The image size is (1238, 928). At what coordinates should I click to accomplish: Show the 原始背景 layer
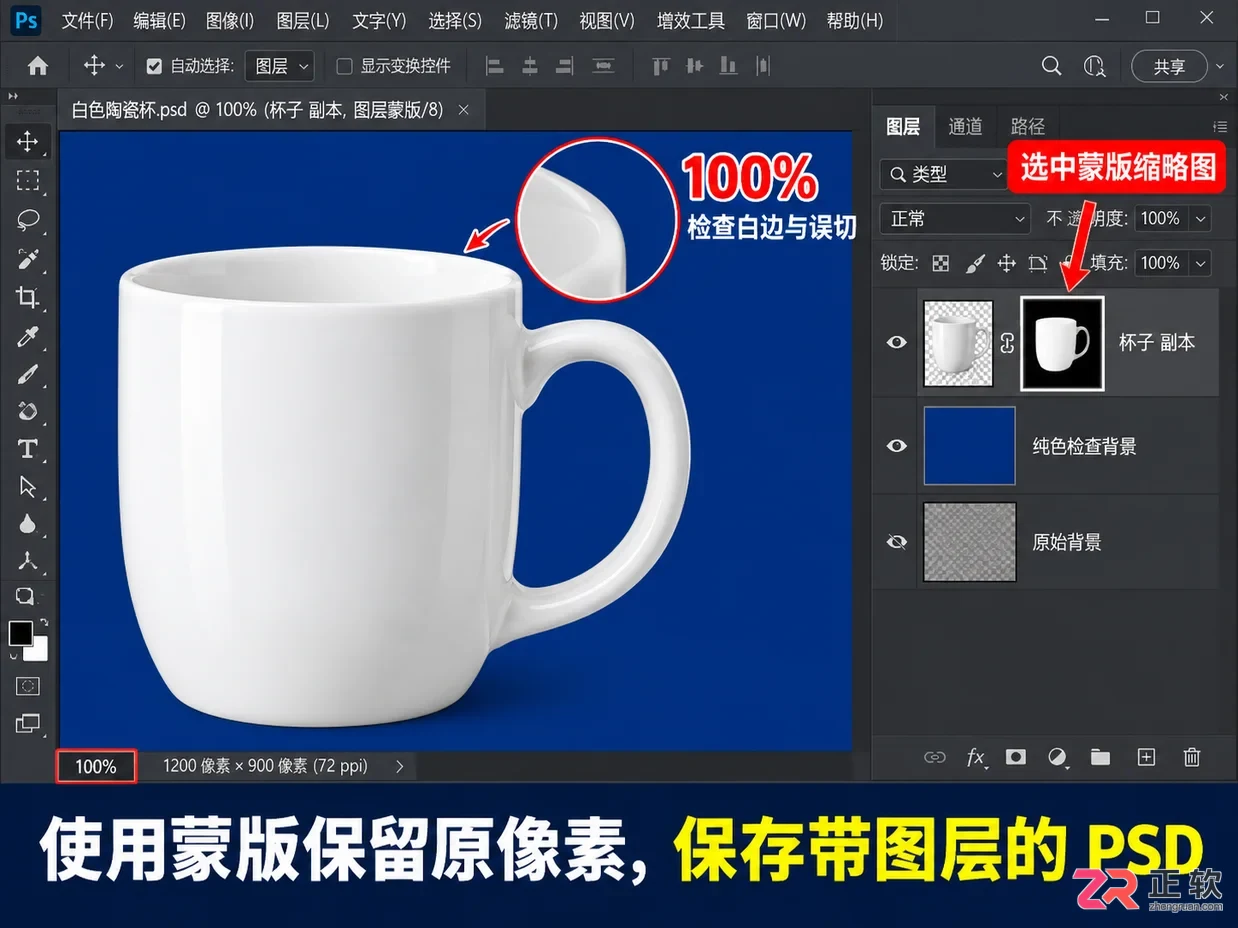897,541
